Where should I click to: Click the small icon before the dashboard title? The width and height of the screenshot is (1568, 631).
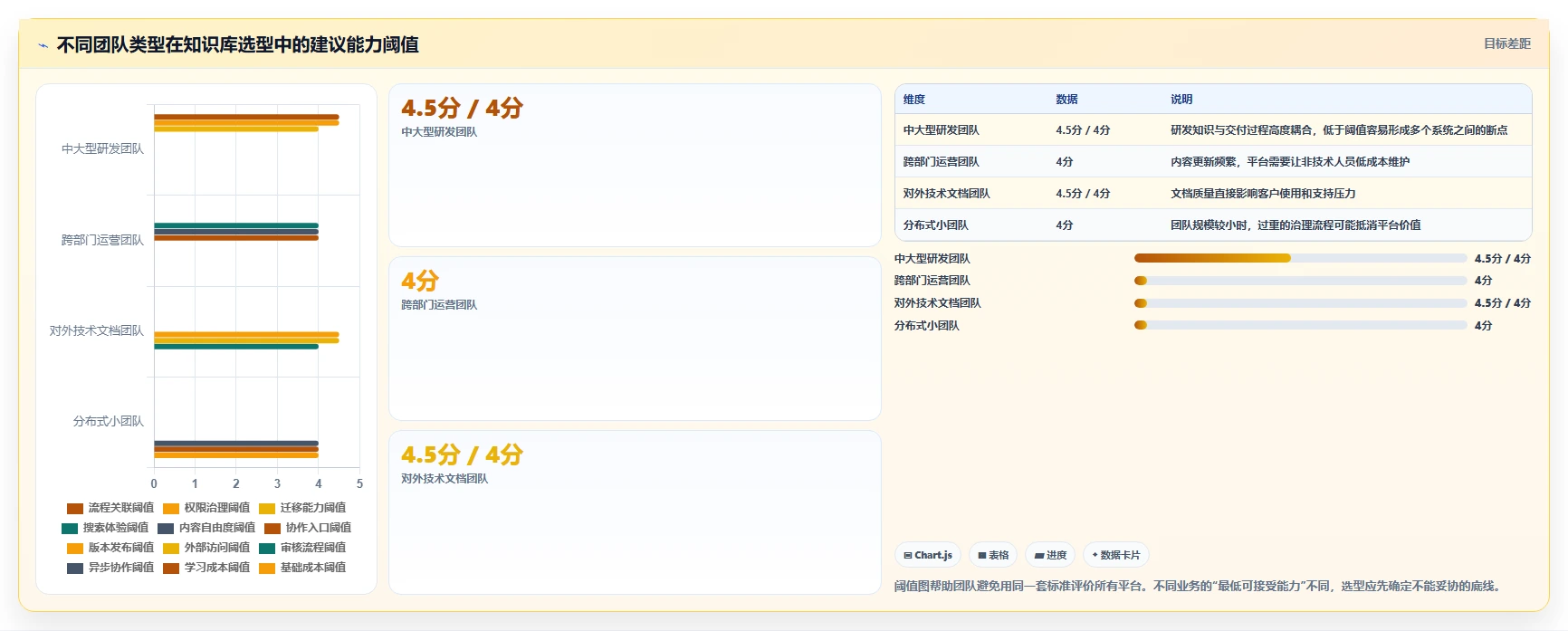[x=43, y=45]
